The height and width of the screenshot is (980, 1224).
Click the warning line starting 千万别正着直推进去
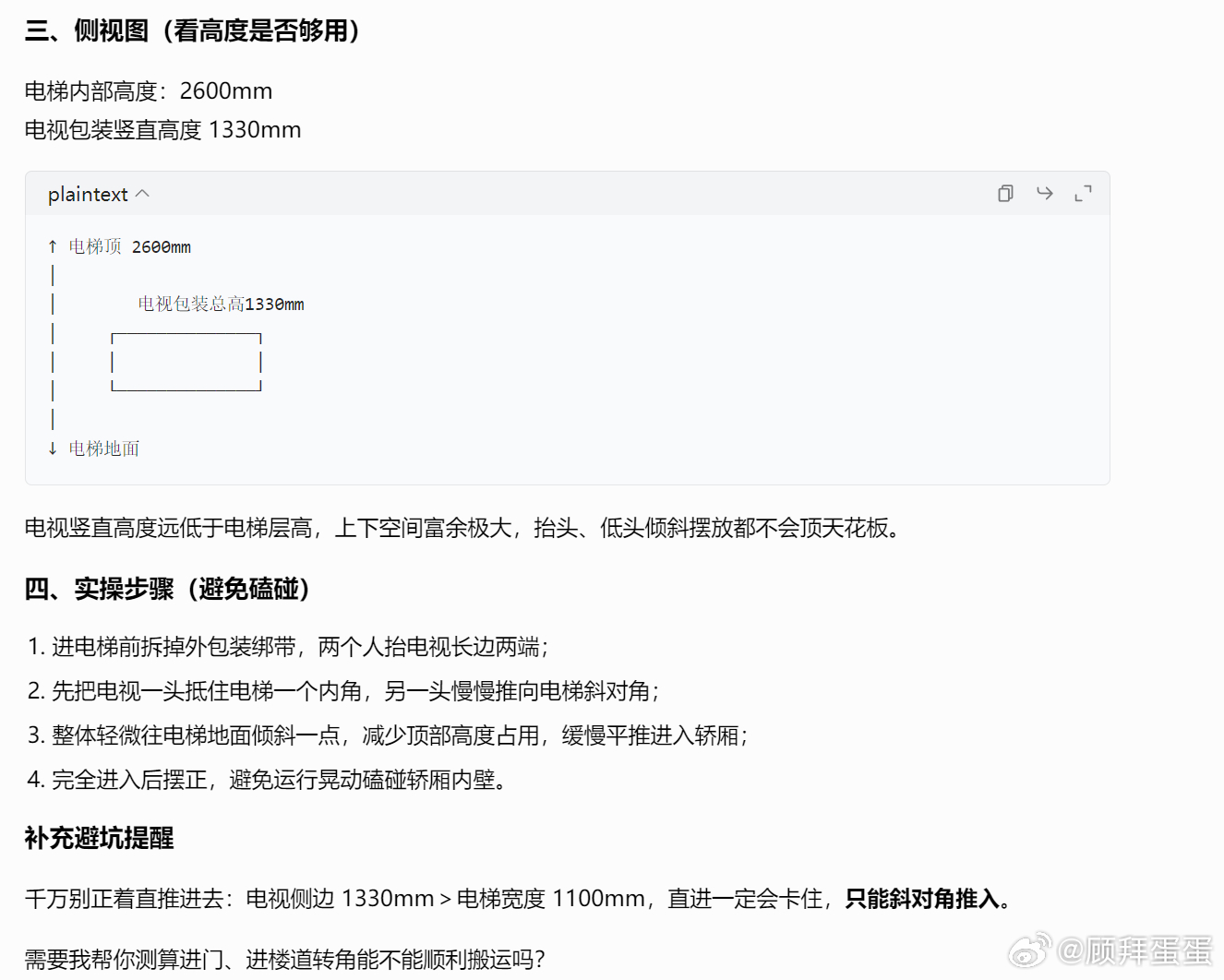click(517, 899)
